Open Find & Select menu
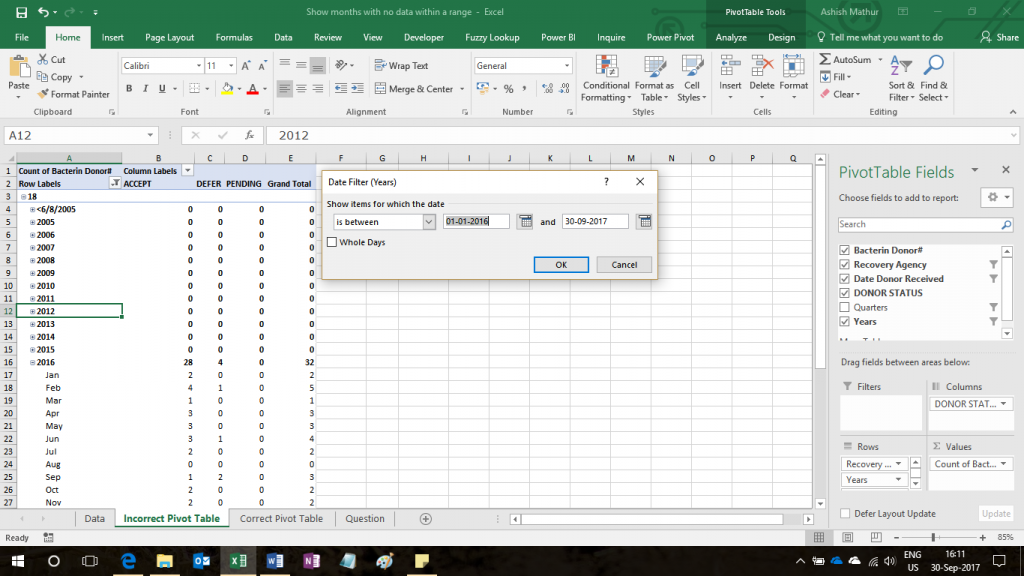 (934, 78)
